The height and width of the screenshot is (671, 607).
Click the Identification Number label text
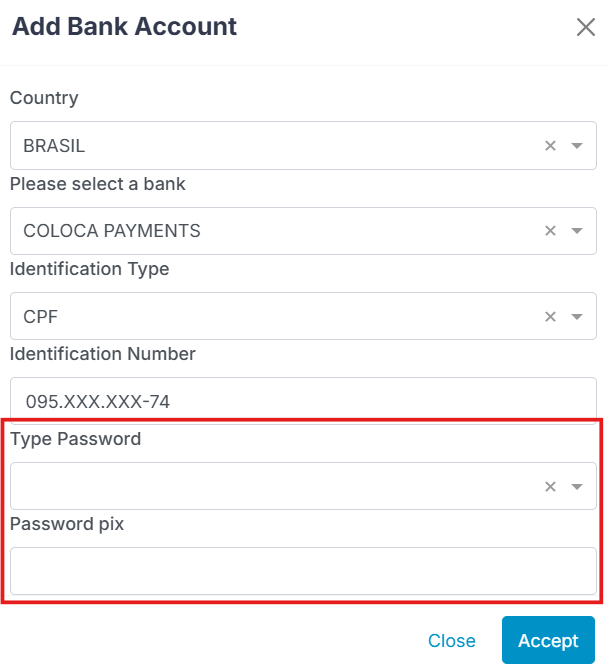103,354
